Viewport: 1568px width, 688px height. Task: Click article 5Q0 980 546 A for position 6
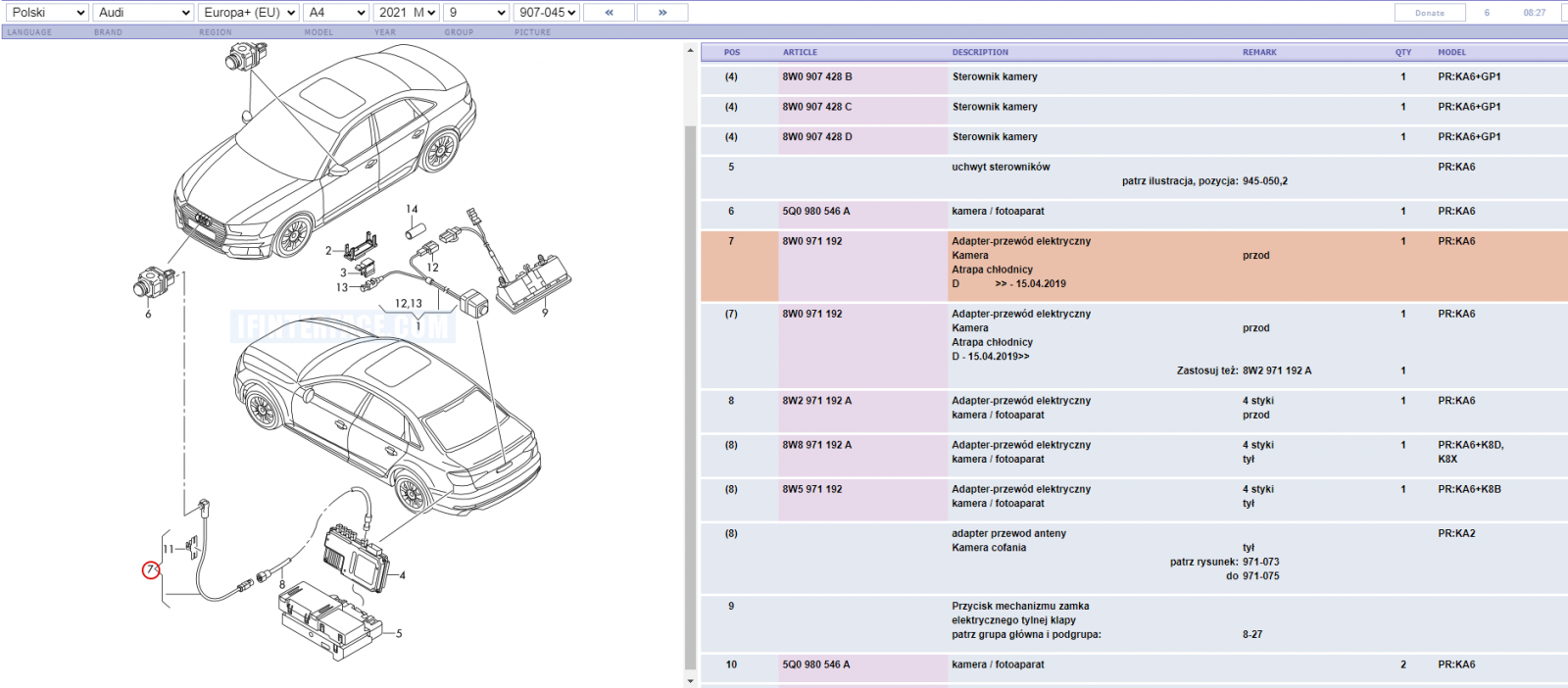[816, 211]
